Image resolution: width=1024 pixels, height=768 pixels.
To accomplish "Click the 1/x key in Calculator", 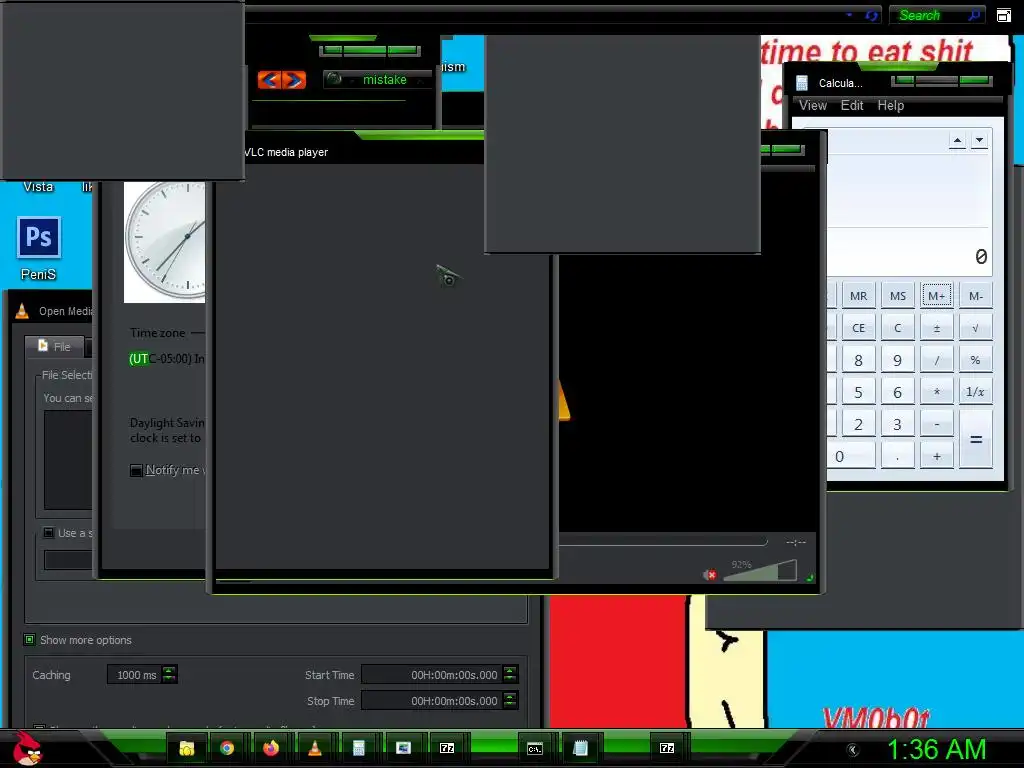I will tap(976, 392).
